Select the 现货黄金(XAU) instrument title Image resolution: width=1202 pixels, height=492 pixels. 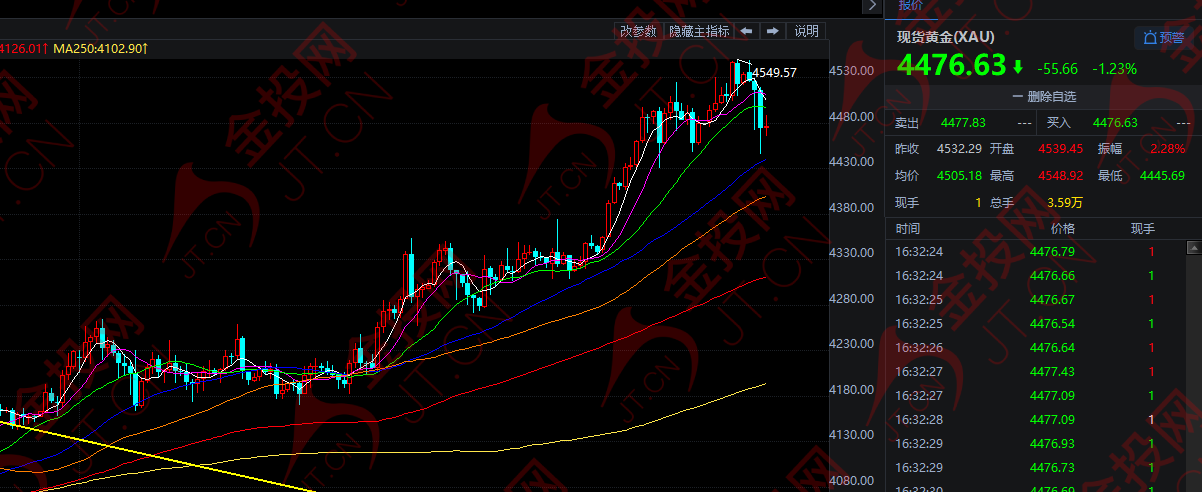[x=945, y=38]
